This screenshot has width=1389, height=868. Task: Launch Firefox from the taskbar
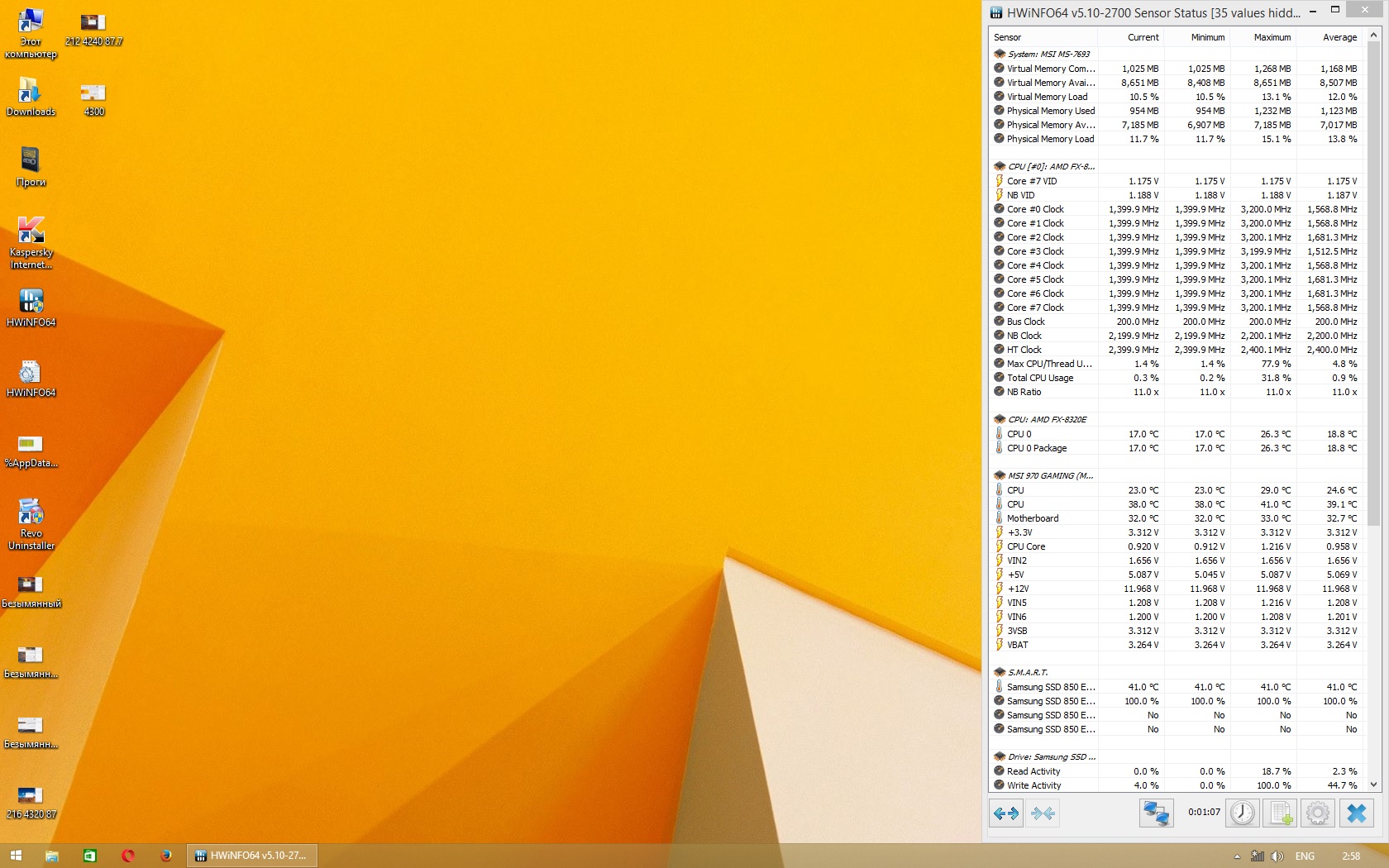click(165, 856)
